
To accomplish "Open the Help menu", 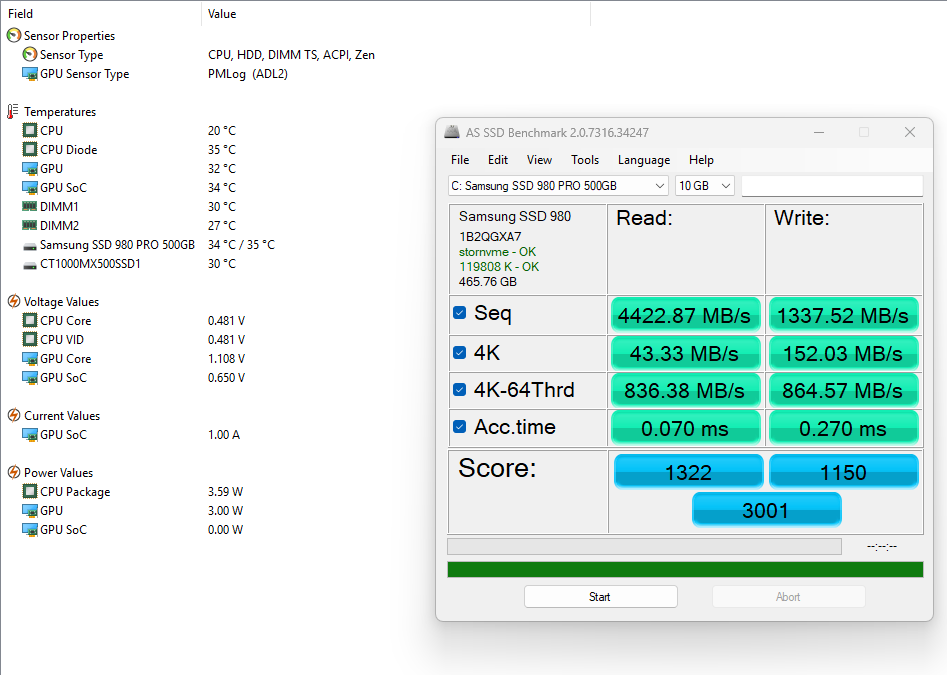I will coord(701,160).
